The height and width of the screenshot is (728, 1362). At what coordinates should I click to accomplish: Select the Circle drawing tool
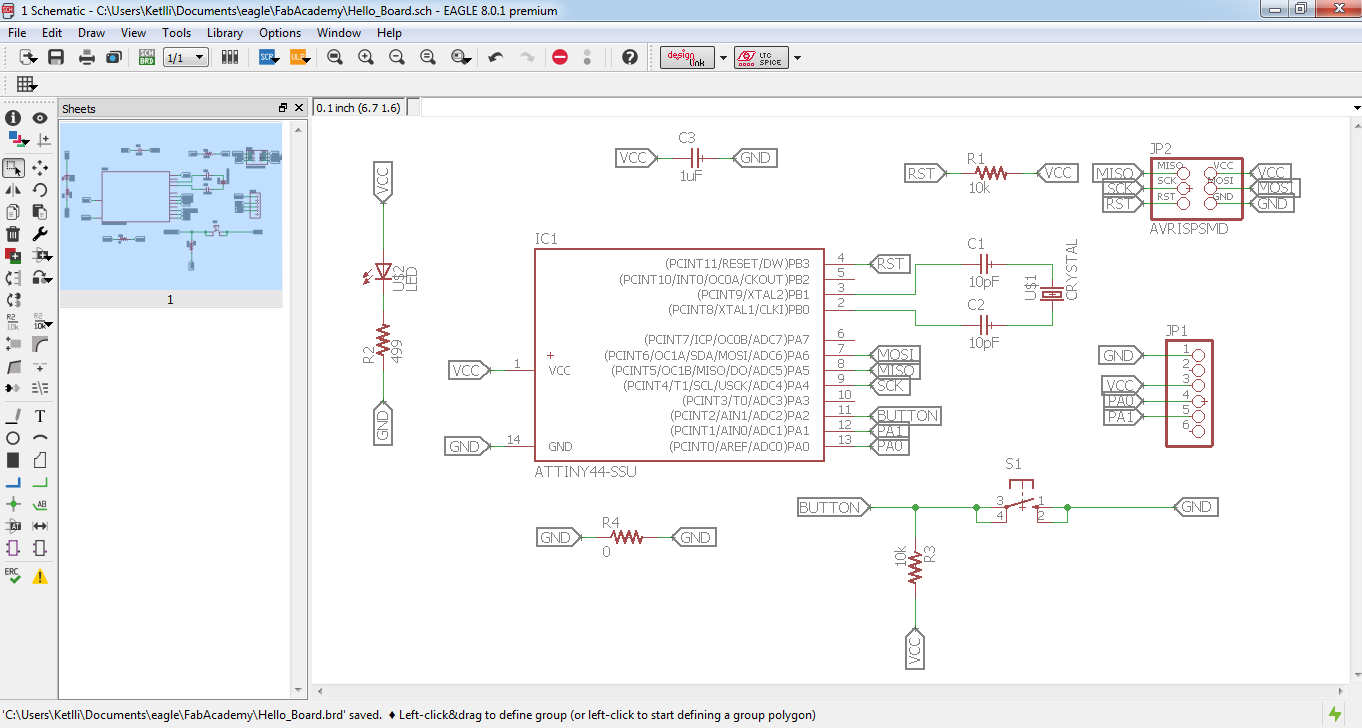point(14,437)
